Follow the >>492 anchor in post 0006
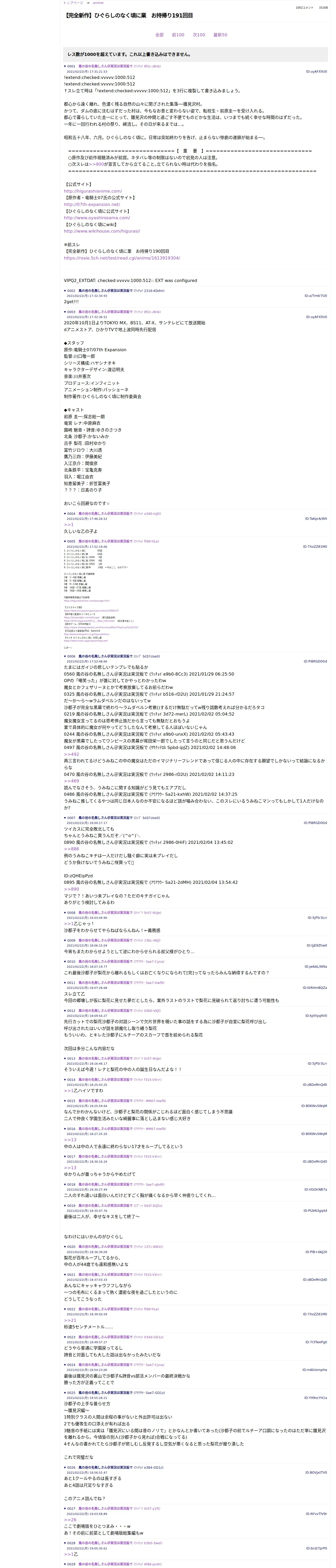The height and width of the screenshot is (1568, 336). [71, 754]
